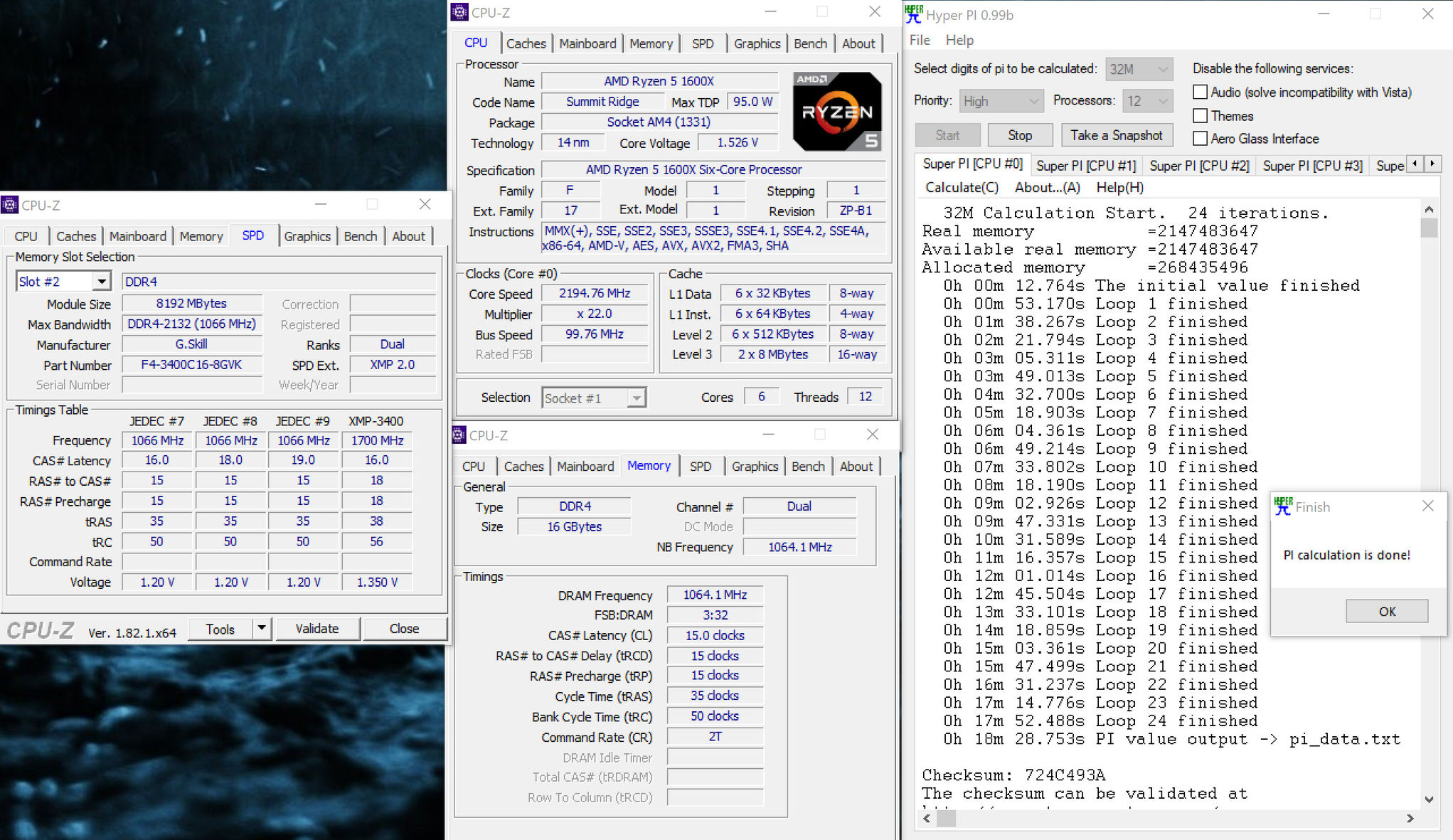Click the Super PI horizontal scrollbar left arrow
The height and width of the screenshot is (840, 1453).
tap(927, 819)
